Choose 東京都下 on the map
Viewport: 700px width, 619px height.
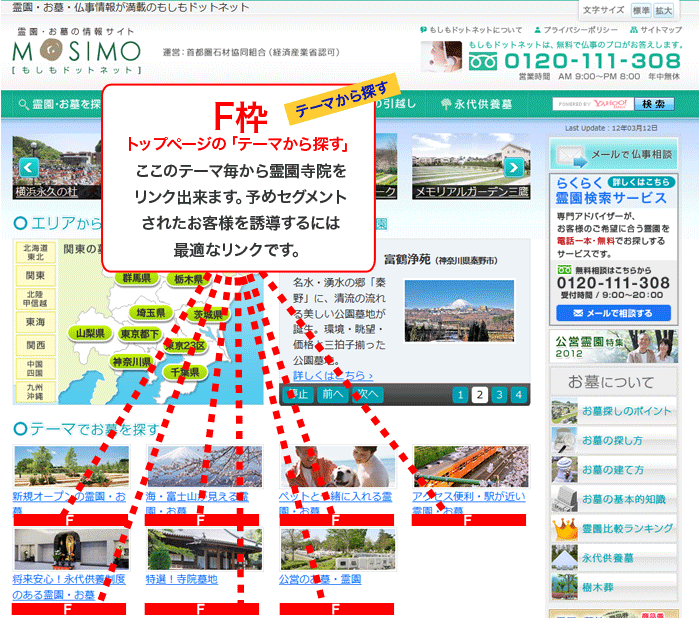[x=140, y=334]
